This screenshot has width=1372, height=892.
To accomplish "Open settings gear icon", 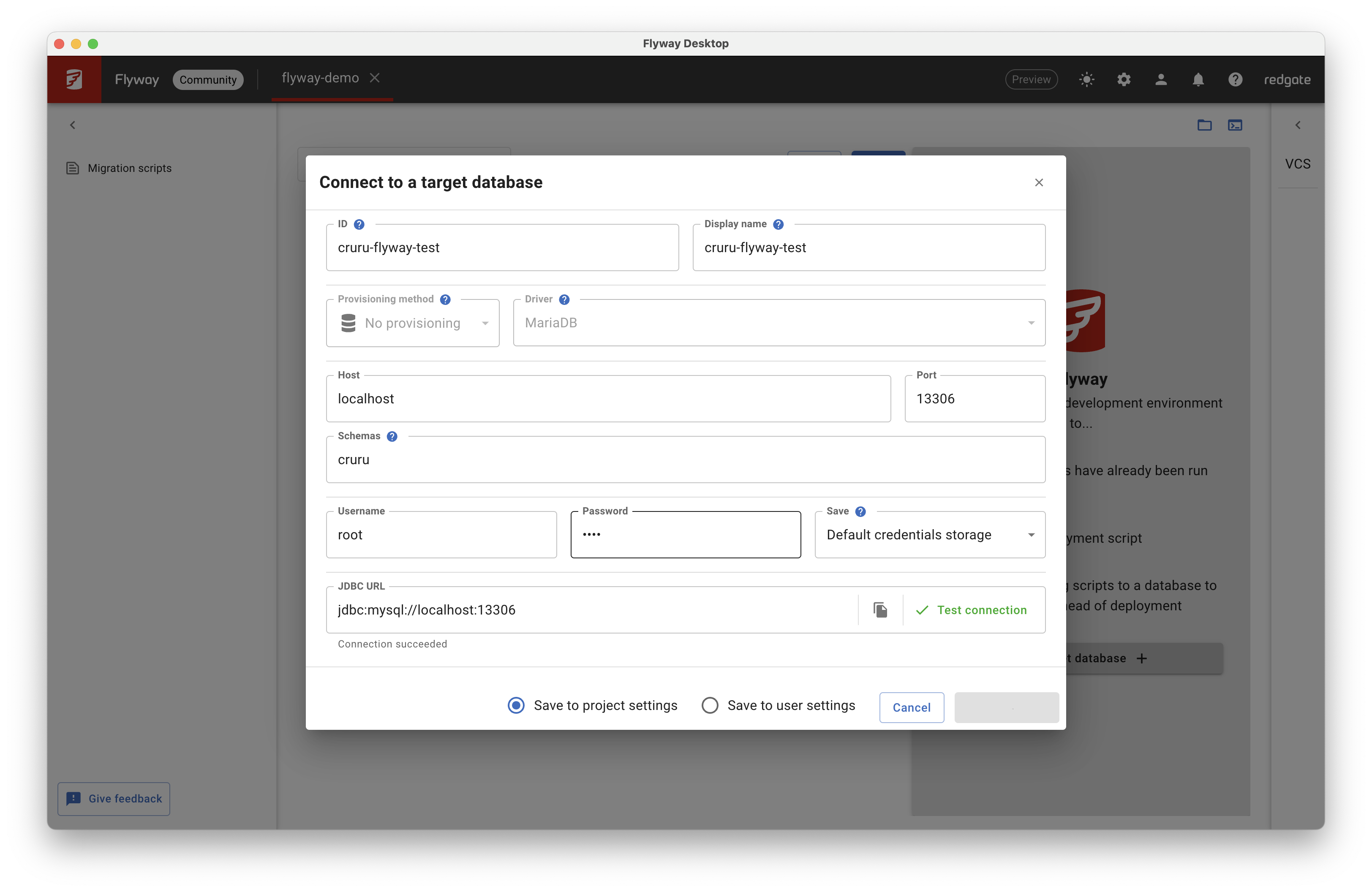I will tap(1124, 79).
